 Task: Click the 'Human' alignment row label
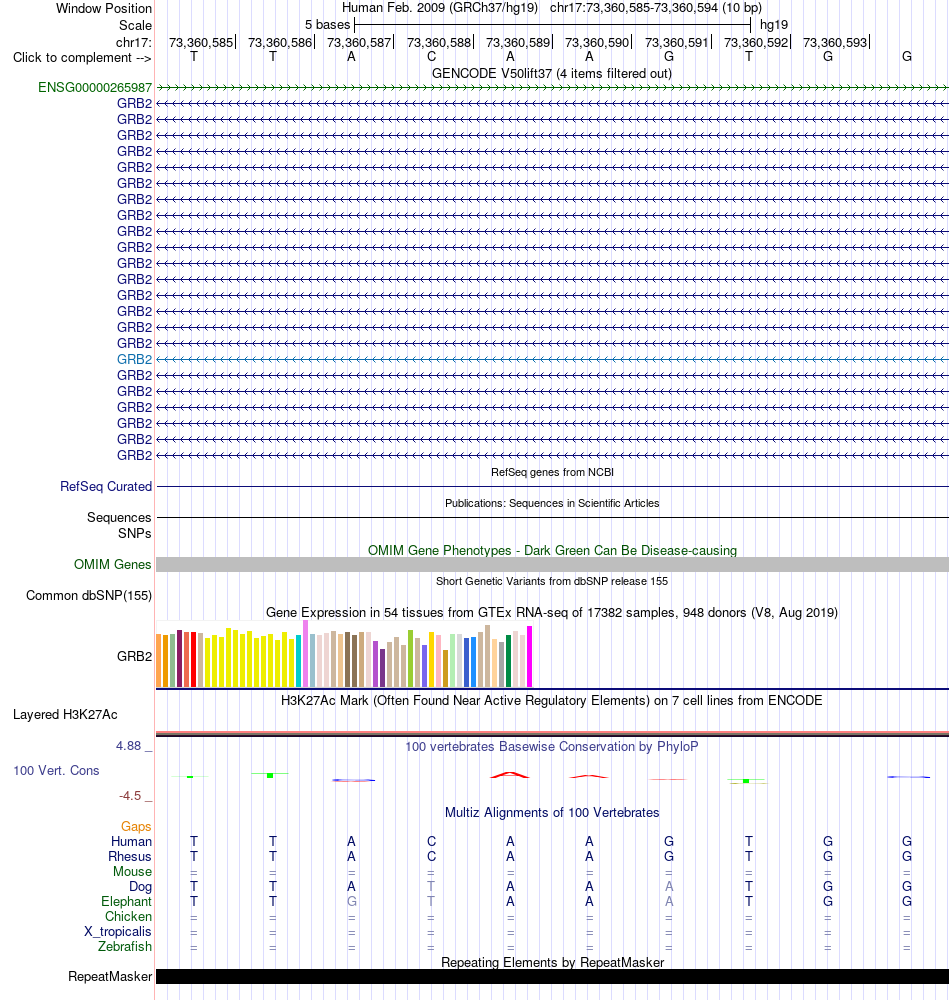point(131,841)
